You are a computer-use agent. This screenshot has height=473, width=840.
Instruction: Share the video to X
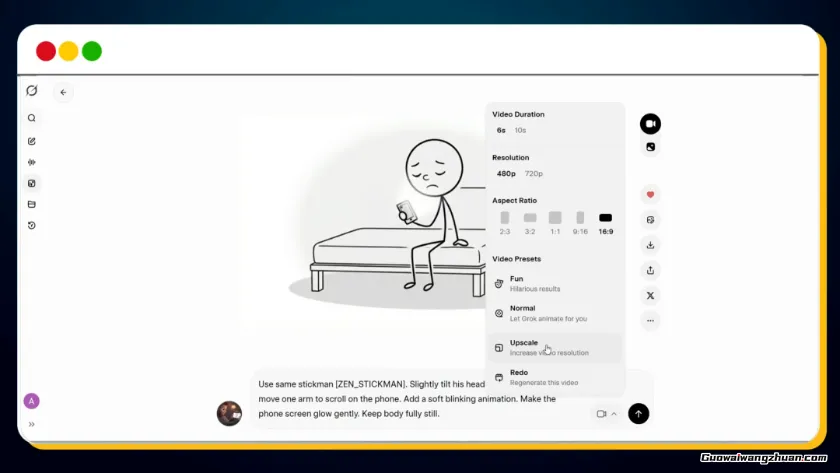pos(650,296)
